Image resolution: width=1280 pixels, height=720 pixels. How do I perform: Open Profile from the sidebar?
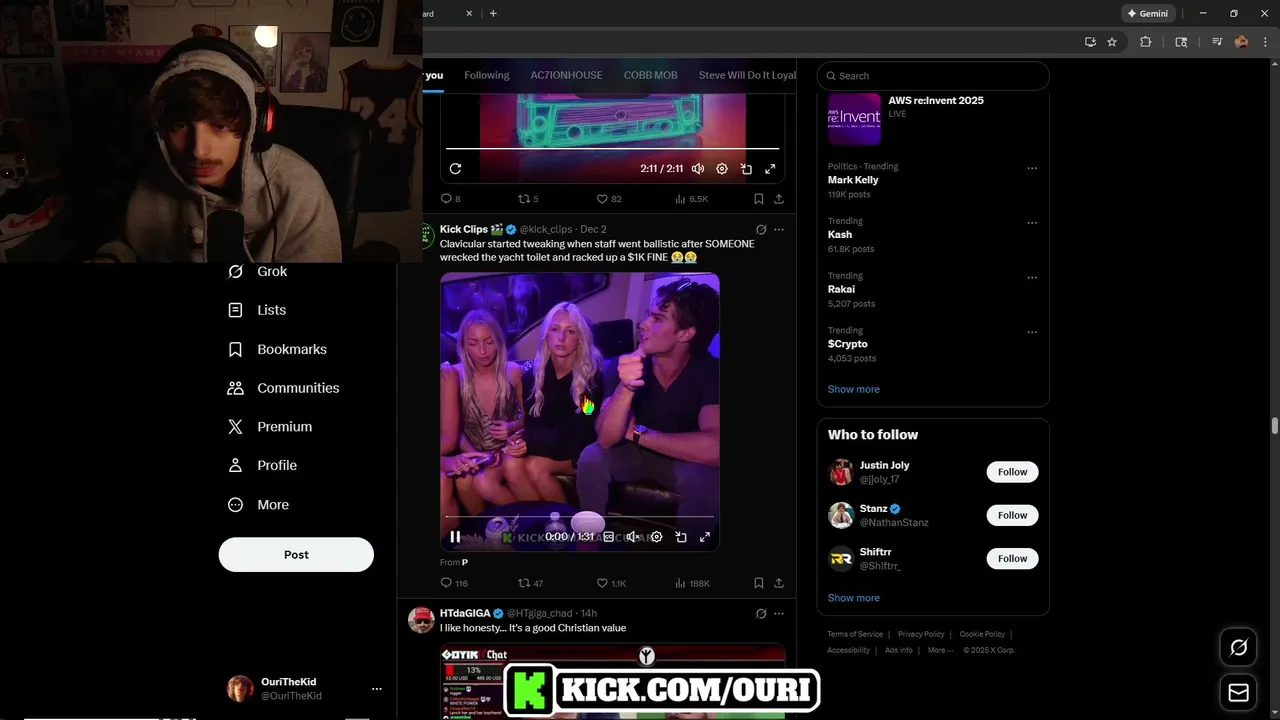pos(263,466)
